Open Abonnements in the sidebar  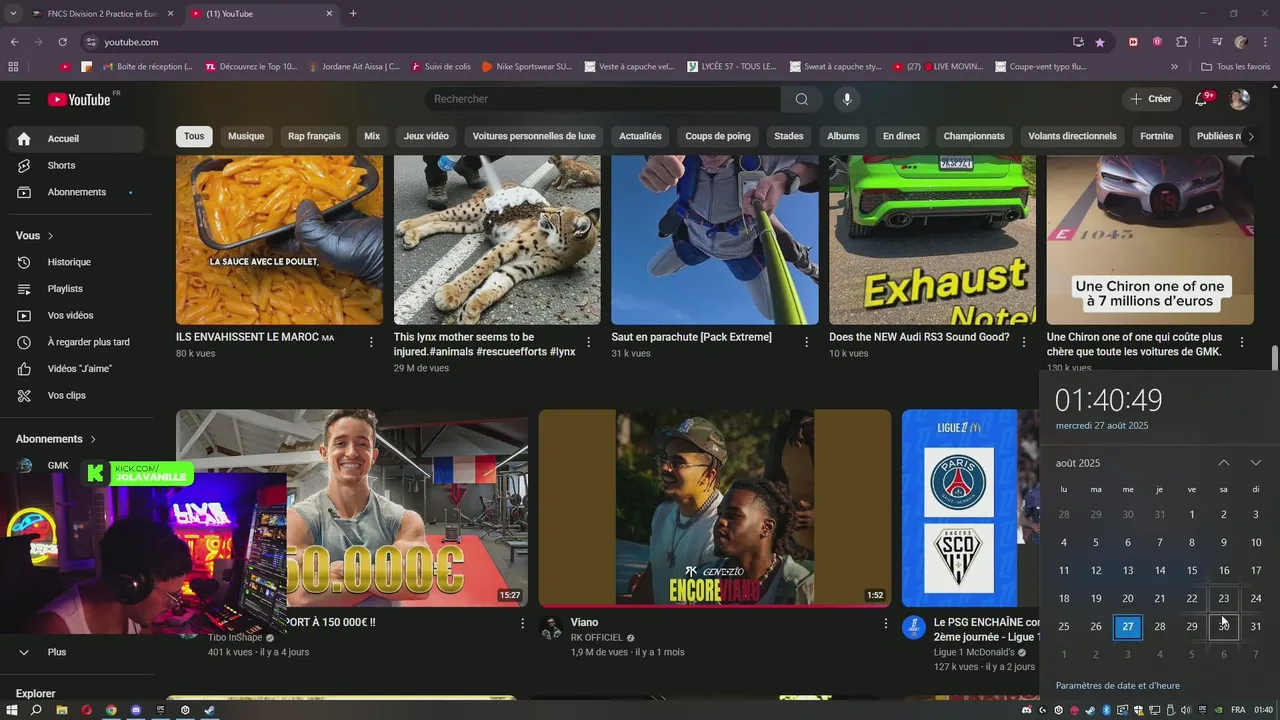point(76,192)
